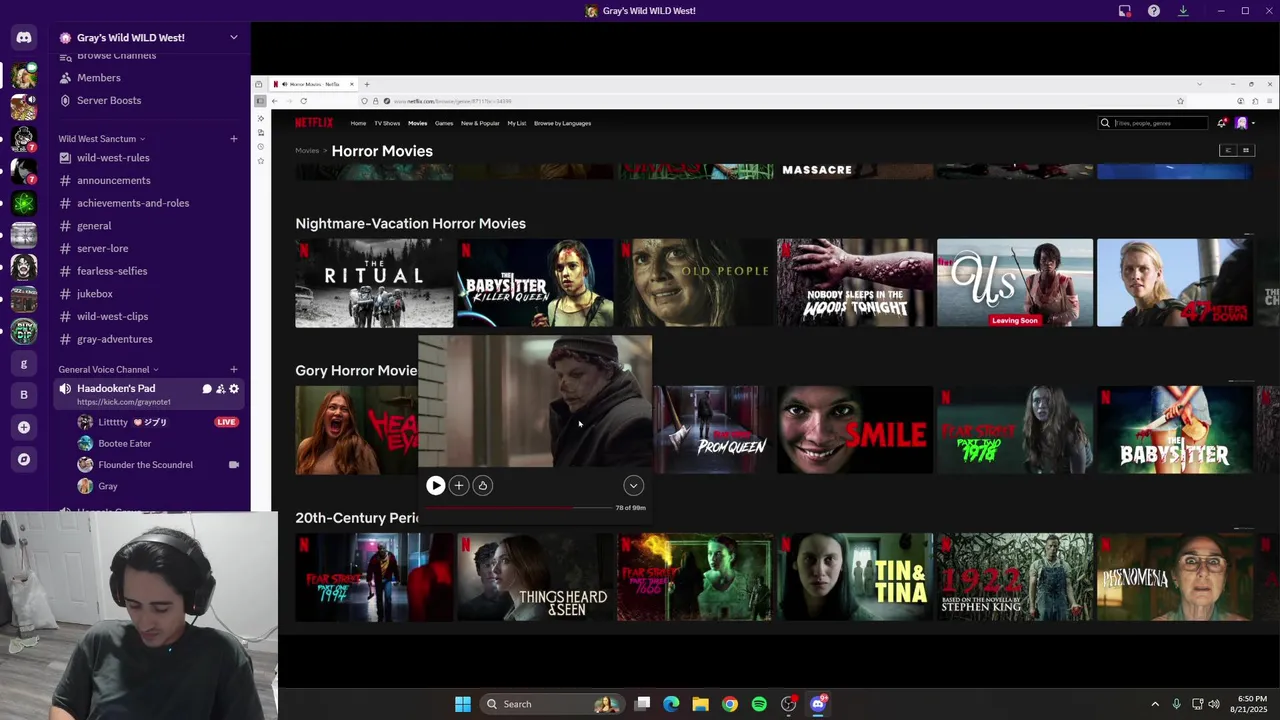Viewport: 1280px width, 720px height.
Task: Show hidden icons in system tray
Action: click(x=1155, y=704)
